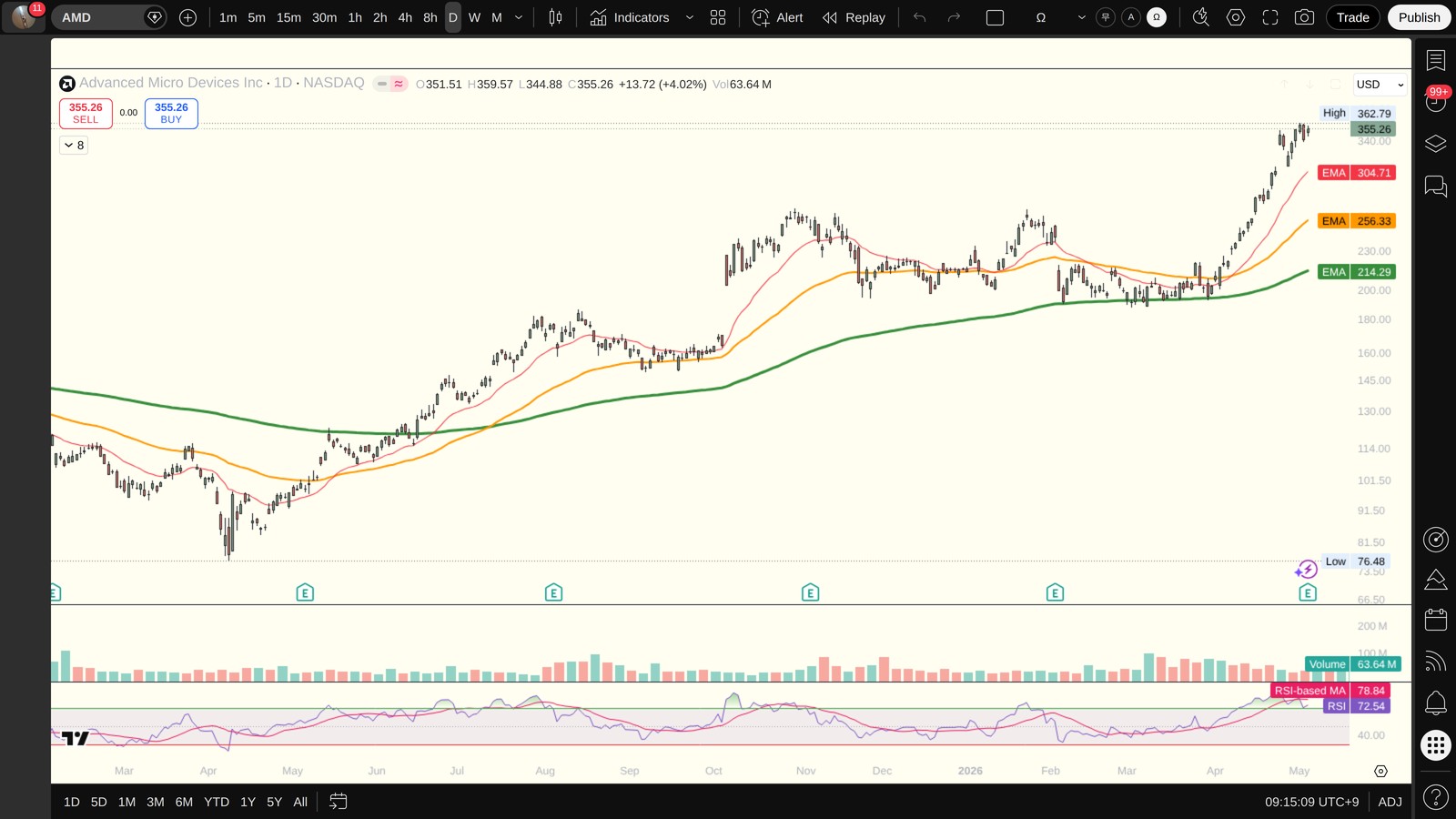The width and height of the screenshot is (1456, 819).
Task: Open the candlestick chart type selector
Action: [555, 17]
